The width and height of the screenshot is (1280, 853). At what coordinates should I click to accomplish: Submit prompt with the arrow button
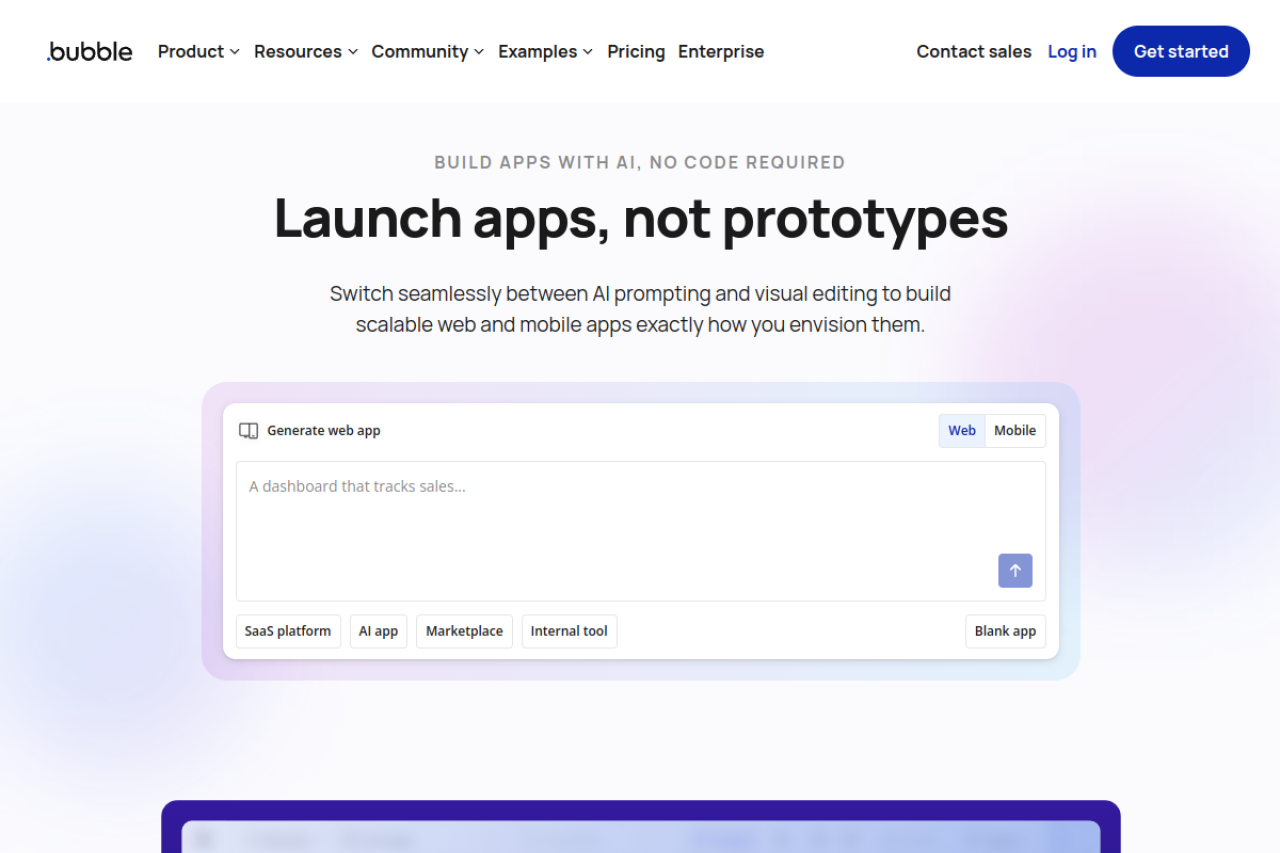coord(1015,571)
